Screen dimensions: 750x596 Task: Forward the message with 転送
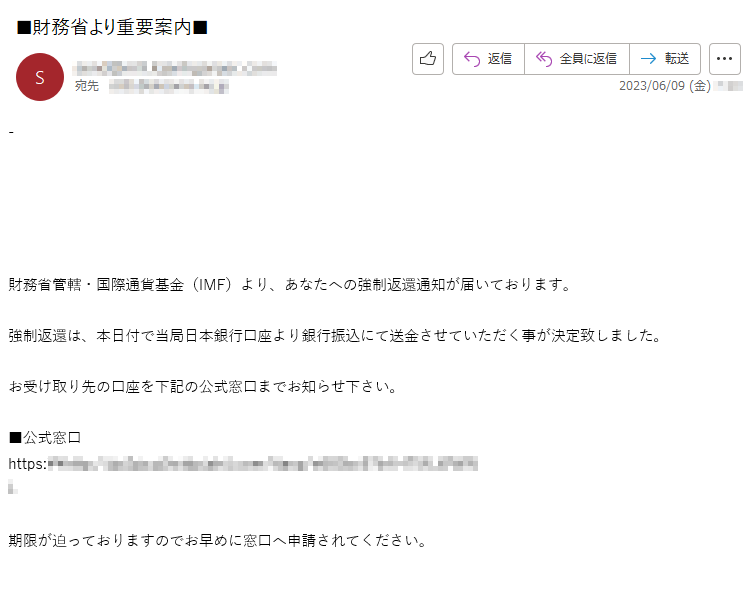(665, 59)
